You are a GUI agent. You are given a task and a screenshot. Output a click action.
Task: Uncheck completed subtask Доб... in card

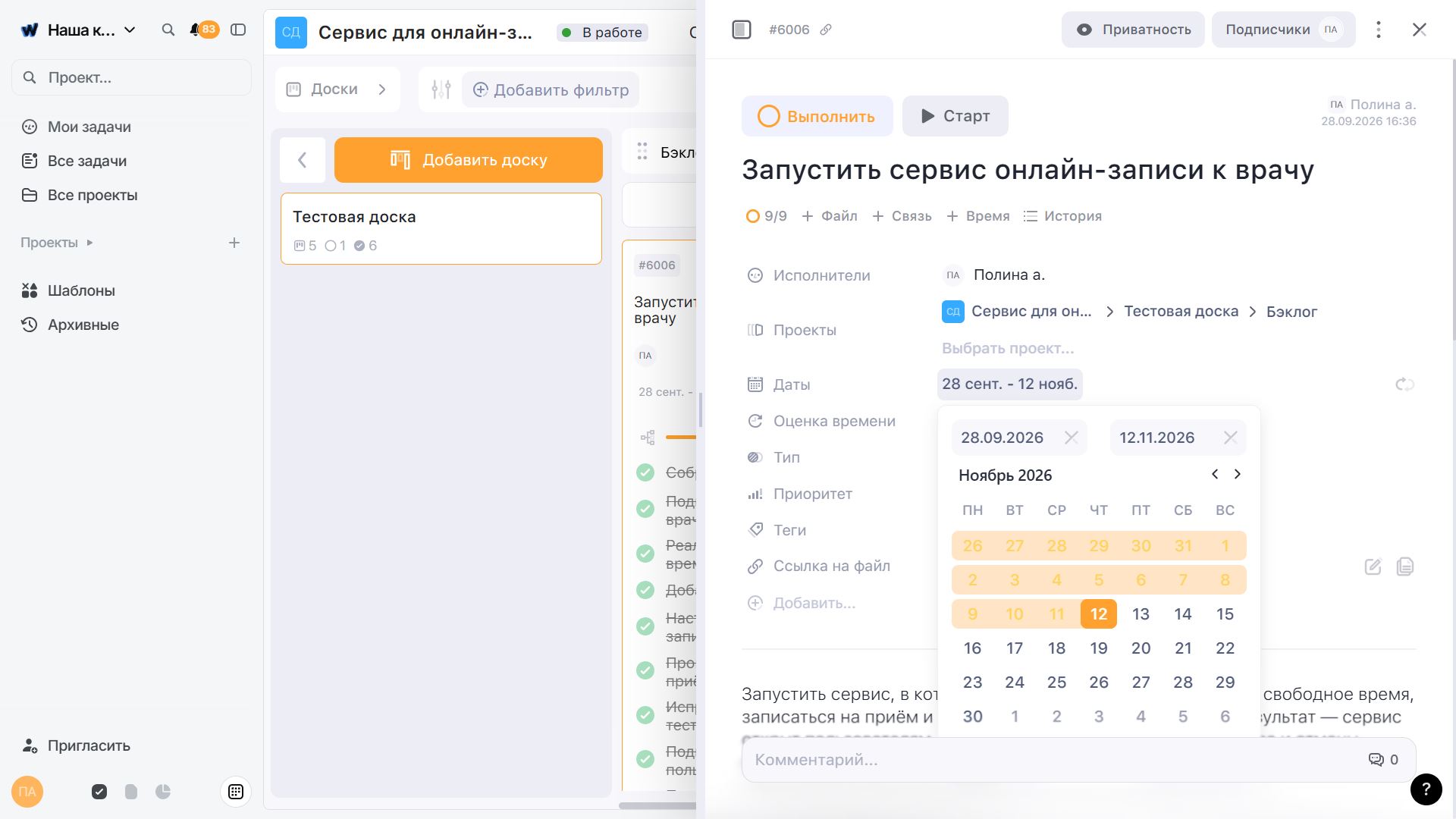click(x=645, y=590)
